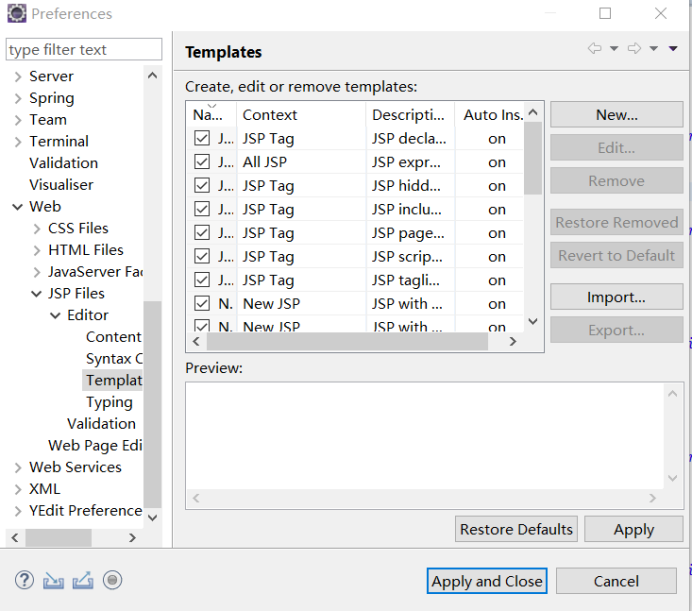Click the Oomph preference recorder icon
692x611 pixels.
pyautogui.click(x=113, y=580)
